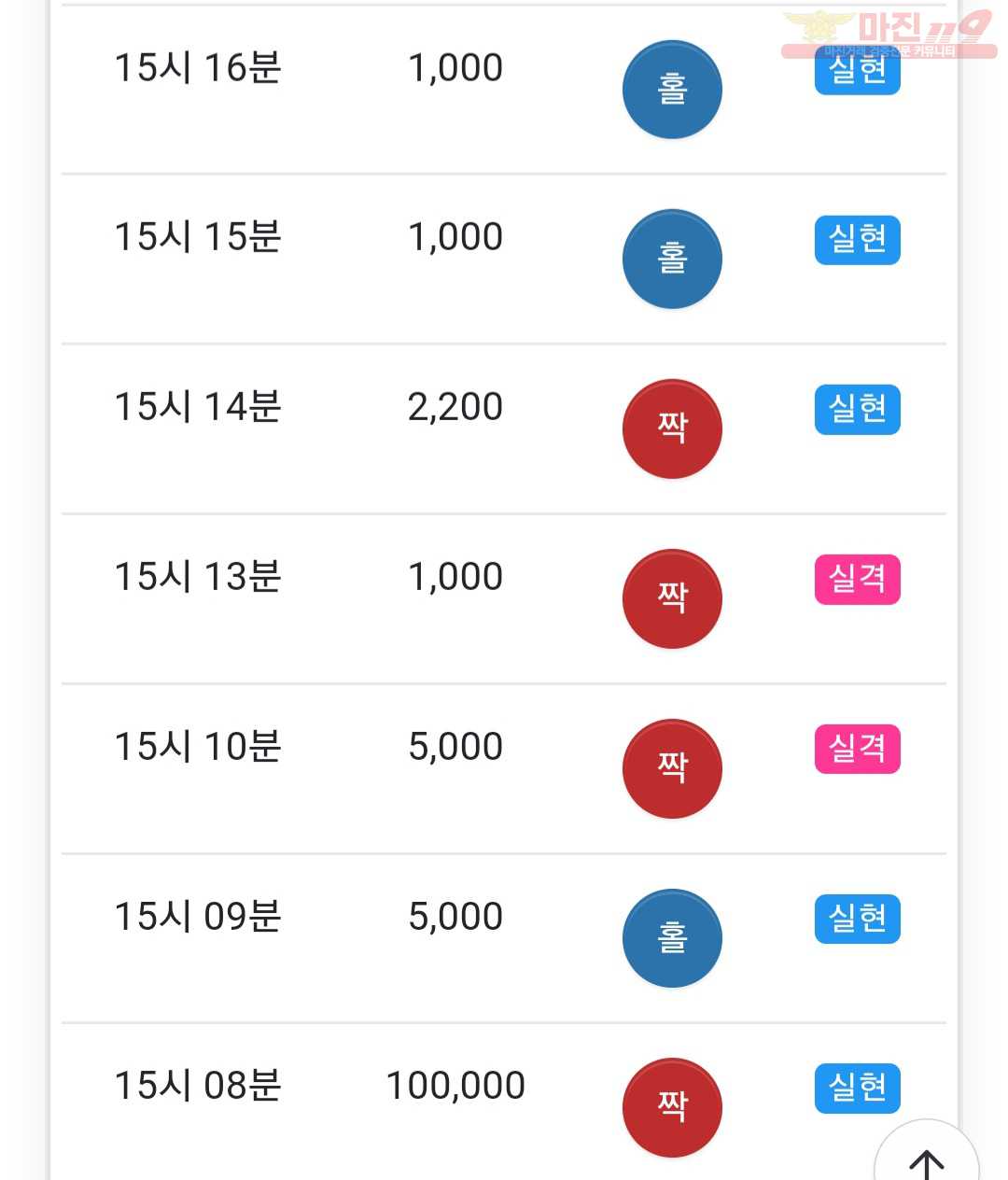This screenshot has width=1008, height=1180.
Task: Click the red 짝 circle for 15시 08분
Action: (x=672, y=1107)
